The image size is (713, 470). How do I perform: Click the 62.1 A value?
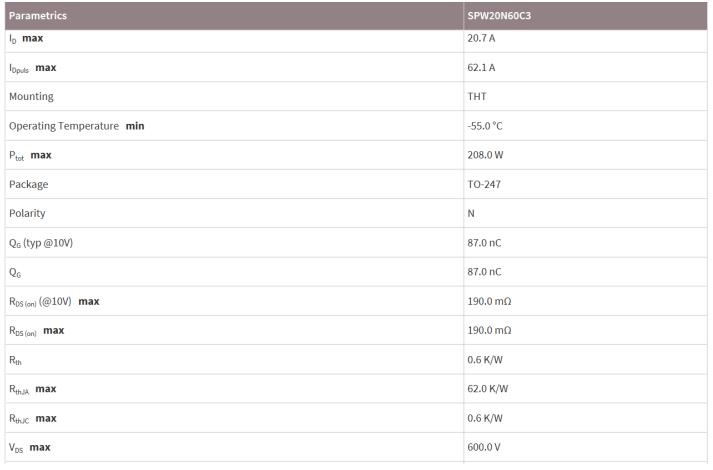pos(481,68)
